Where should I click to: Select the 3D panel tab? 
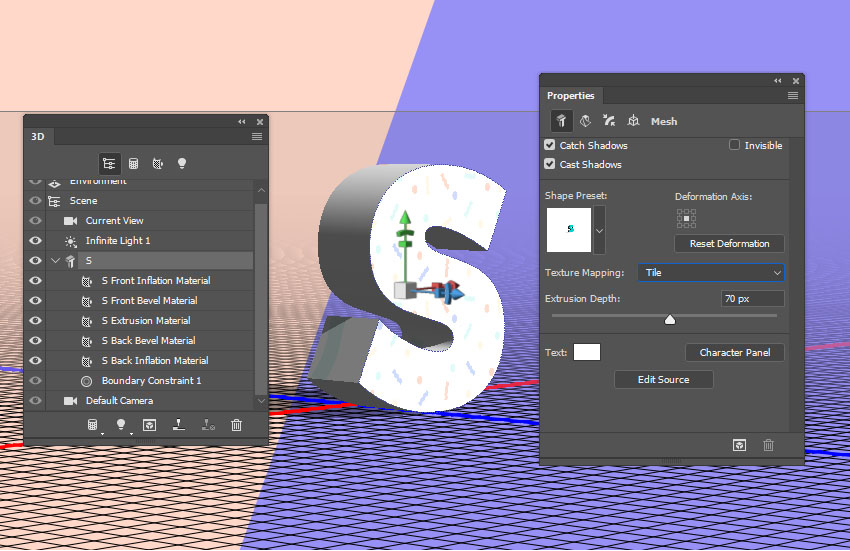coord(38,136)
